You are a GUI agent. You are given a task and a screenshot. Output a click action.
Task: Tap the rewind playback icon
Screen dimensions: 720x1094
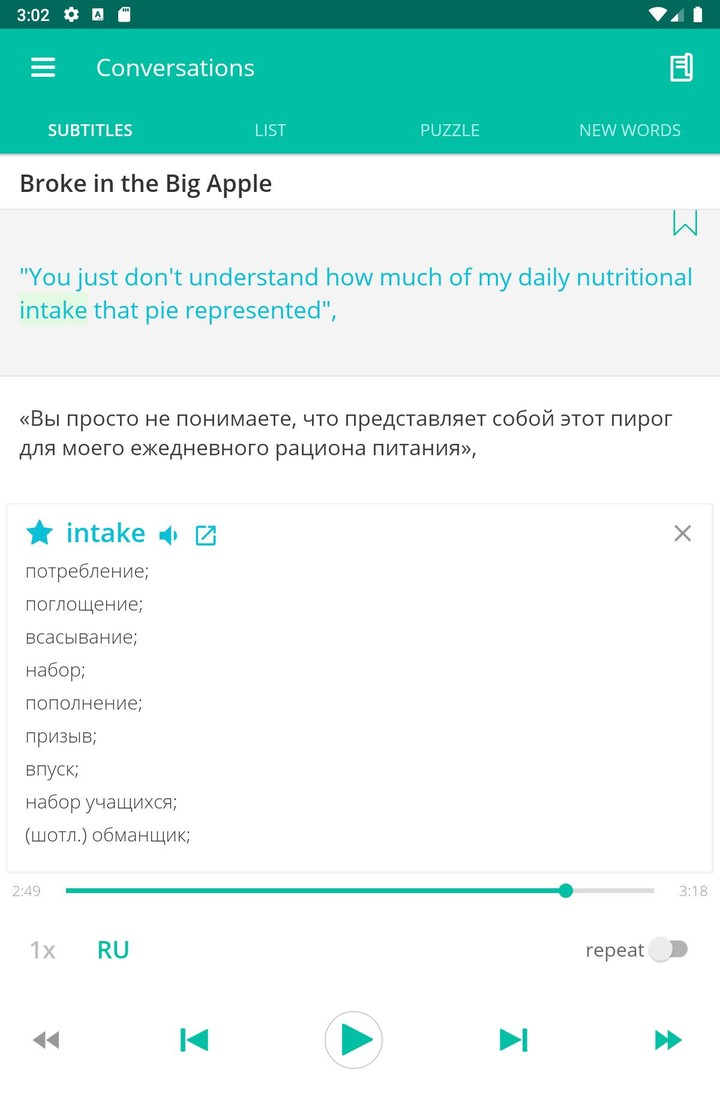click(x=46, y=1040)
